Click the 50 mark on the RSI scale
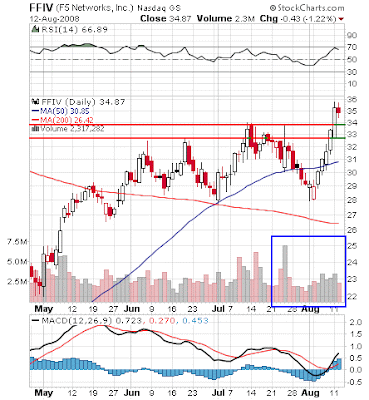Image resolution: width=369 pixels, height=400 pixels. point(352,60)
